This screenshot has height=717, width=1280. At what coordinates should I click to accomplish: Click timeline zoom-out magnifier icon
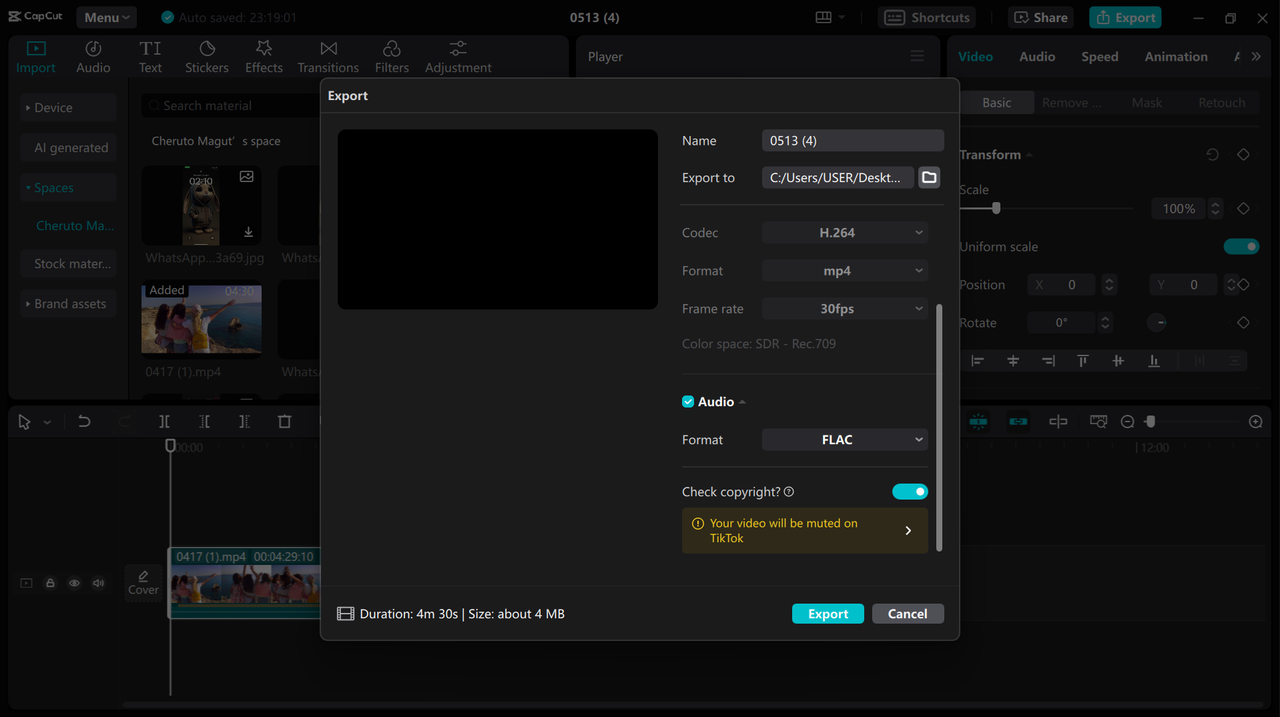(x=1127, y=422)
